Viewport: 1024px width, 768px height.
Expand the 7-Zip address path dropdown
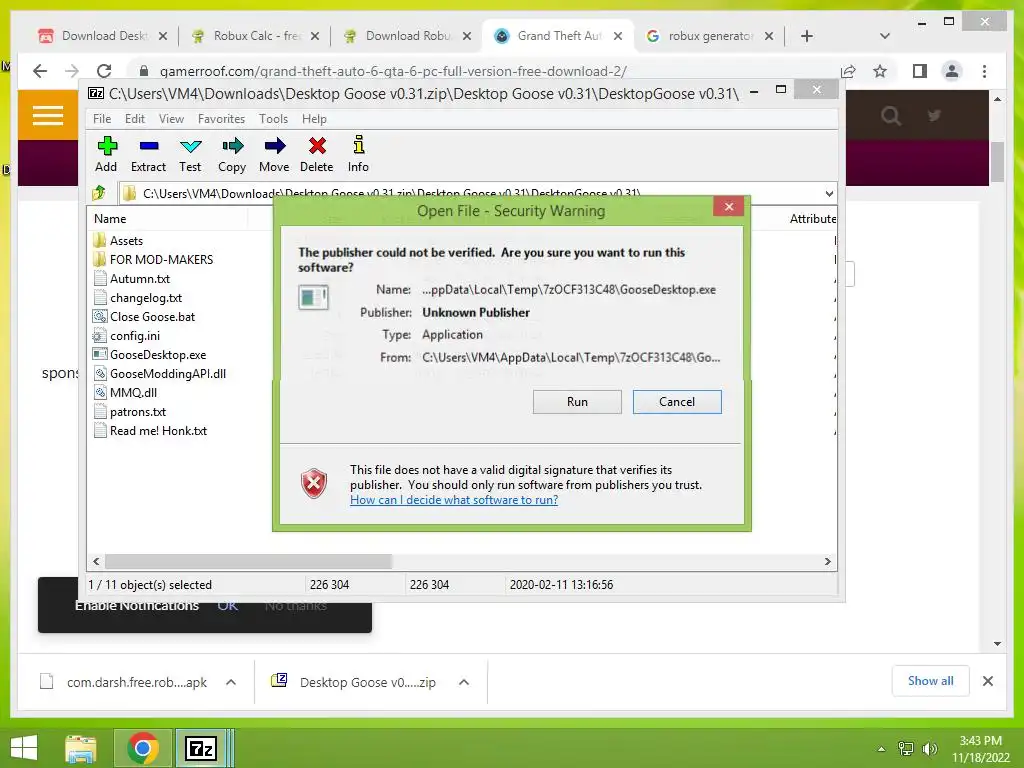(829, 193)
